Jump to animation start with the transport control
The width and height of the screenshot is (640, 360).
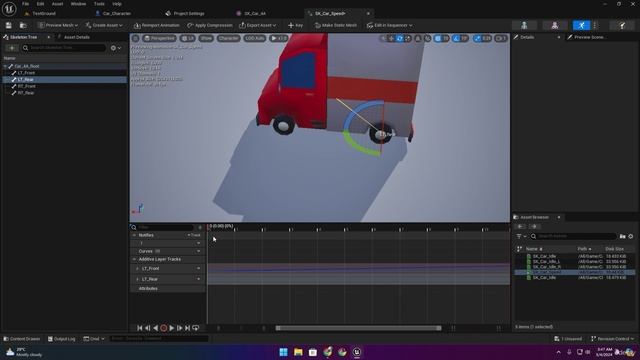[x=140, y=328]
